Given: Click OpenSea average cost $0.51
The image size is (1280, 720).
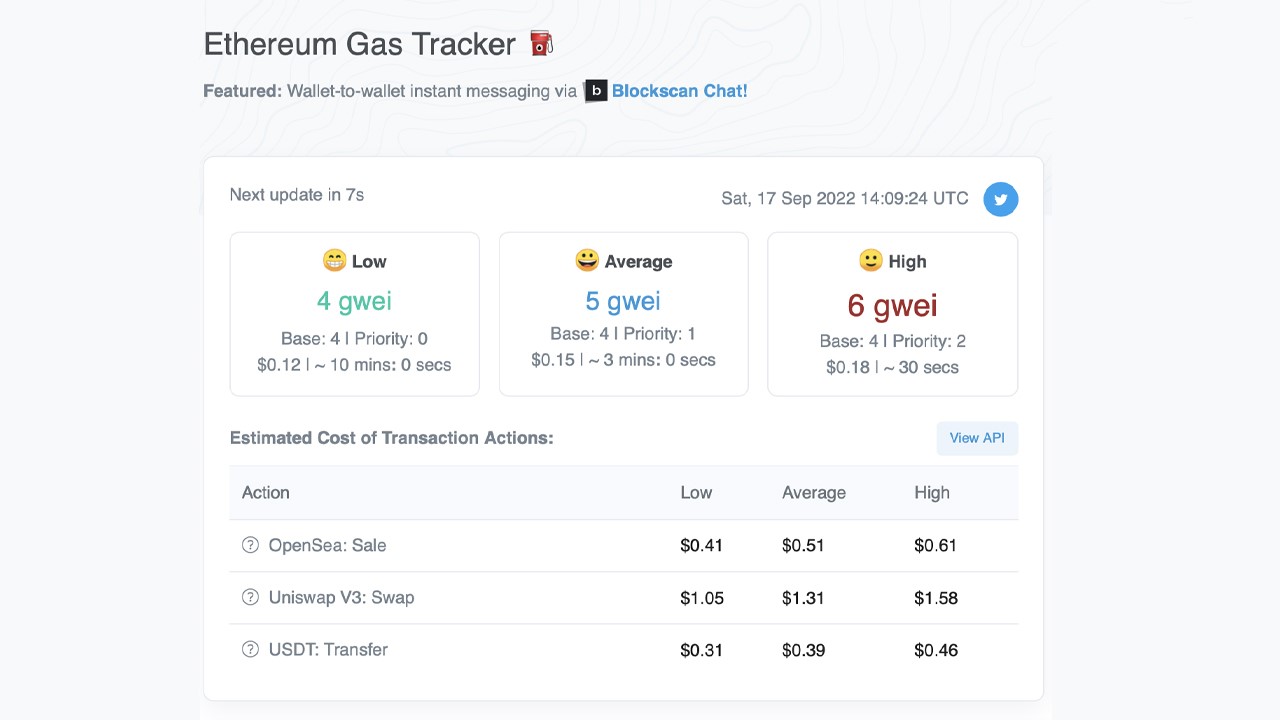Looking at the screenshot, I should point(803,546).
